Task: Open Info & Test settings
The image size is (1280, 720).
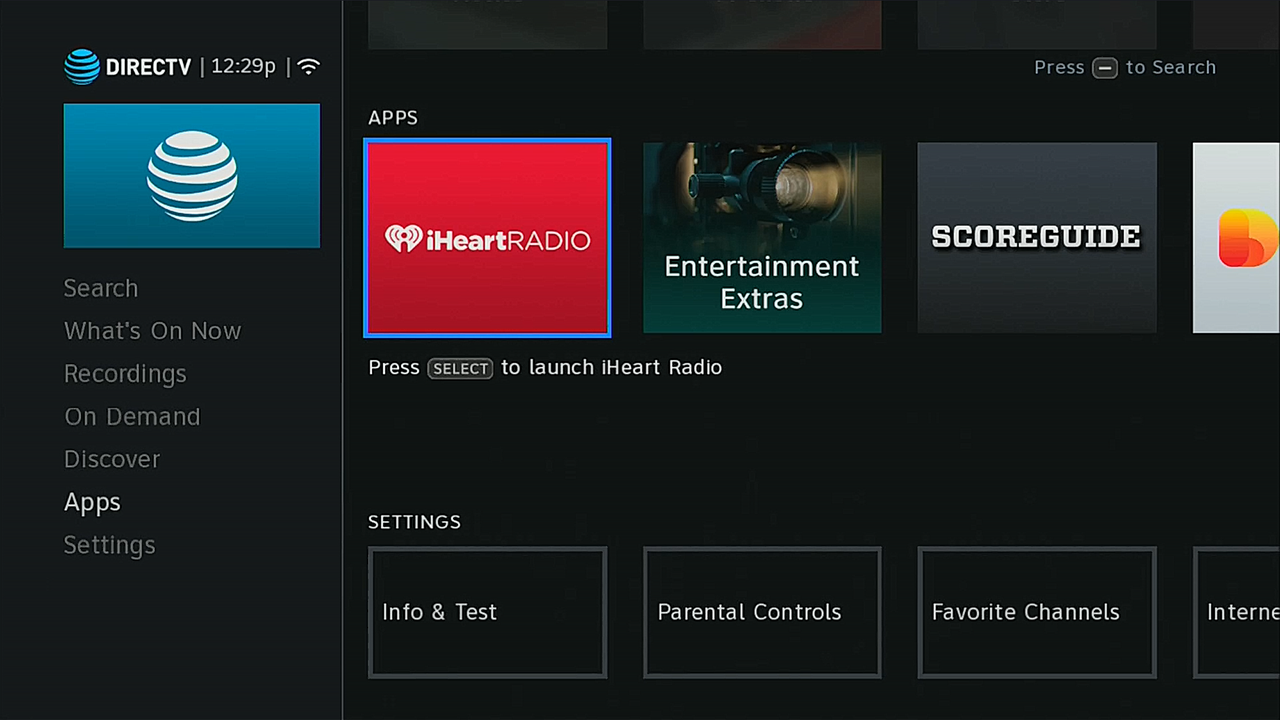Action: [487, 612]
